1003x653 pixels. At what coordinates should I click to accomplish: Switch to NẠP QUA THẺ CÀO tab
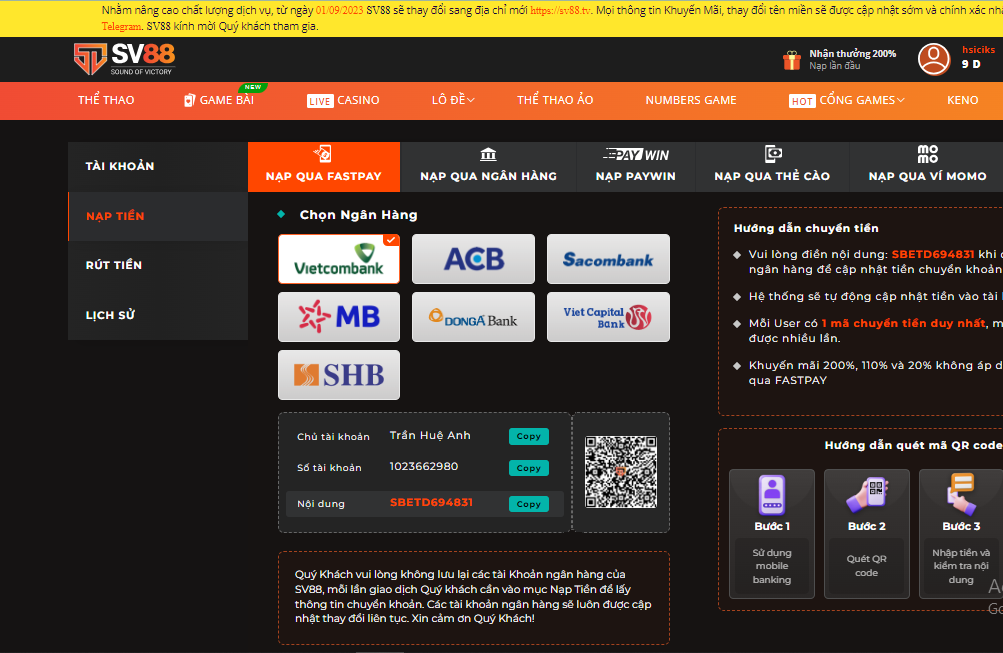click(772, 167)
